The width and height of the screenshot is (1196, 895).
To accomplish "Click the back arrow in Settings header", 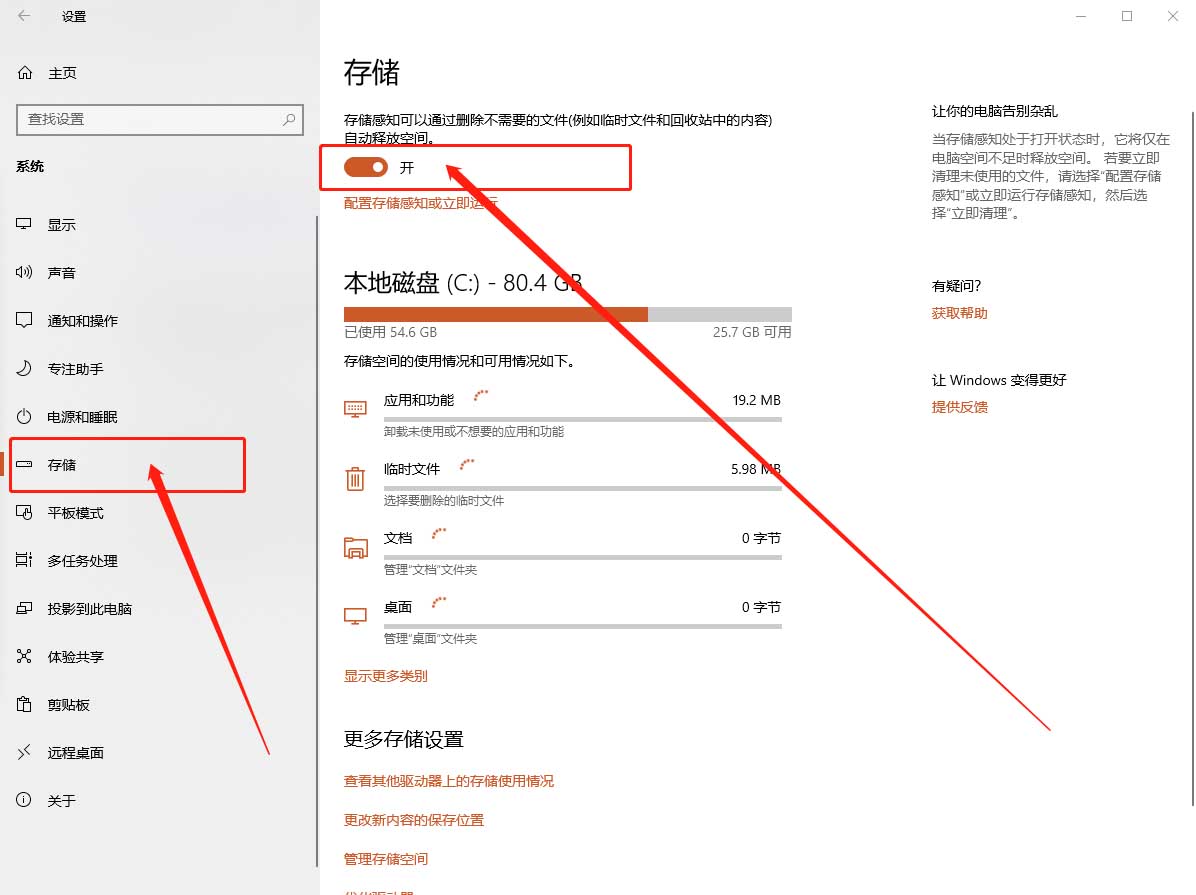I will pyautogui.click(x=24, y=16).
